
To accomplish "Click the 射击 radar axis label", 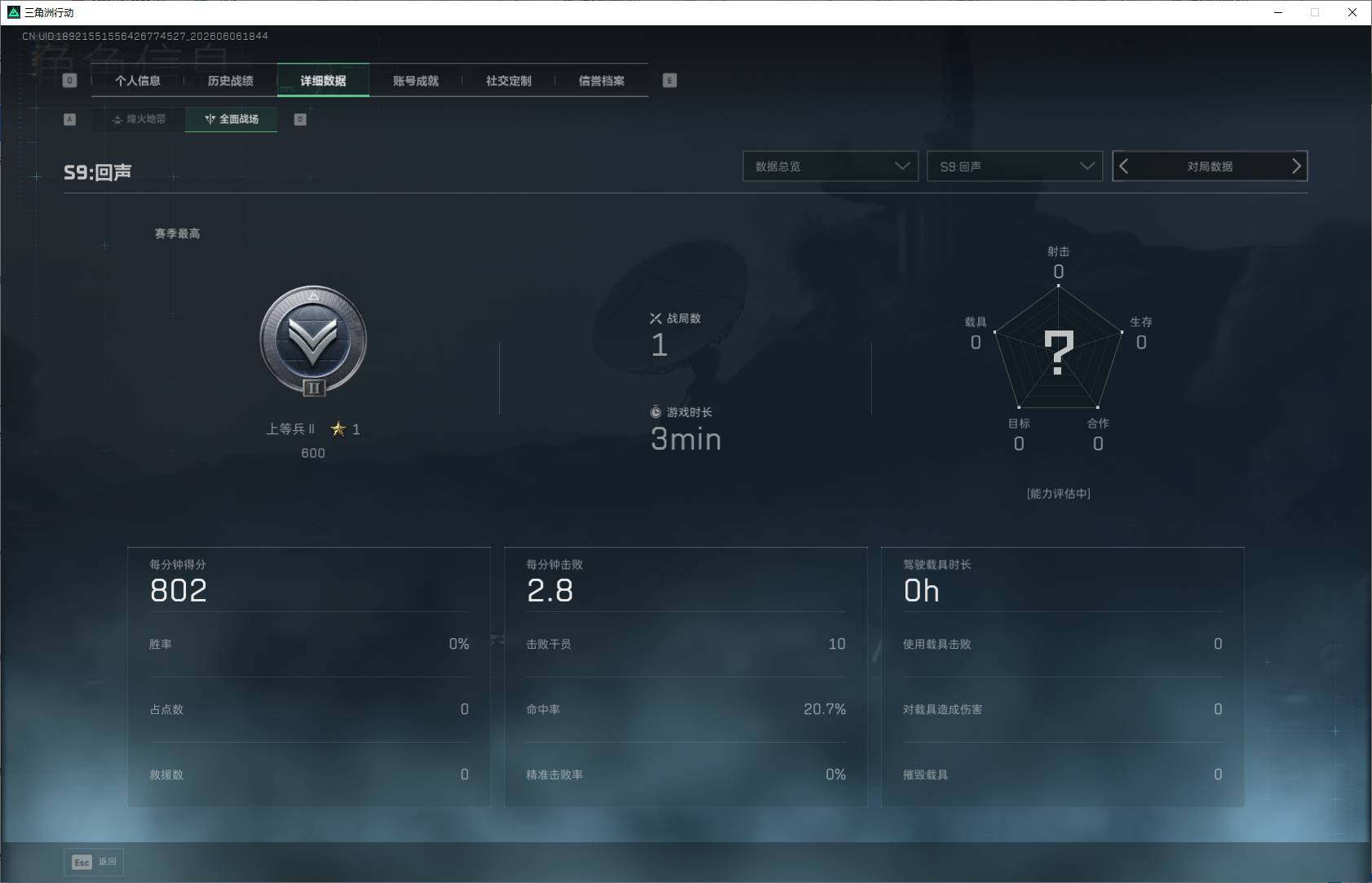I will click(1059, 251).
